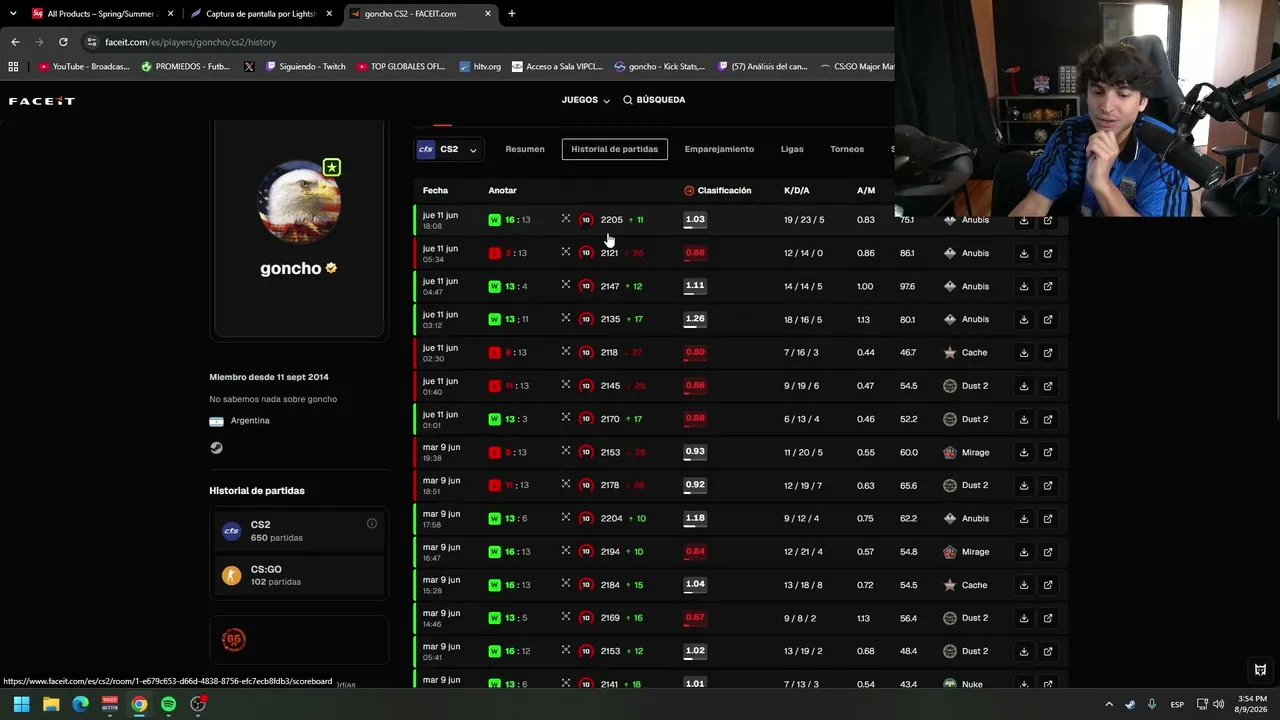Open the CS2 game selector dropdown
1280x720 pixels.
(x=450, y=150)
